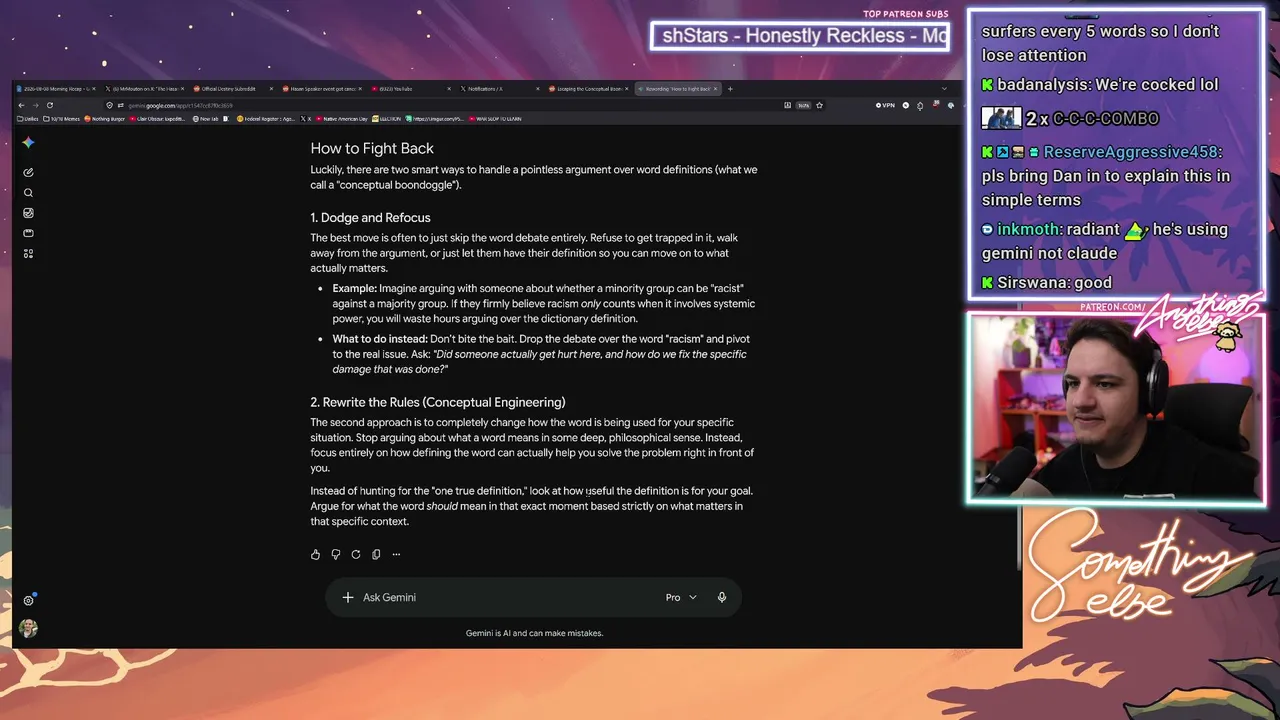Switch to the Official Destiny Subreddit tab
Viewport: 1280px width, 720px height.
tap(231, 89)
